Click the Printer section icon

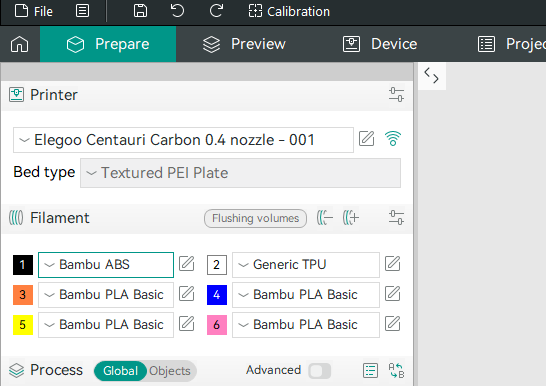pos(16,95)
